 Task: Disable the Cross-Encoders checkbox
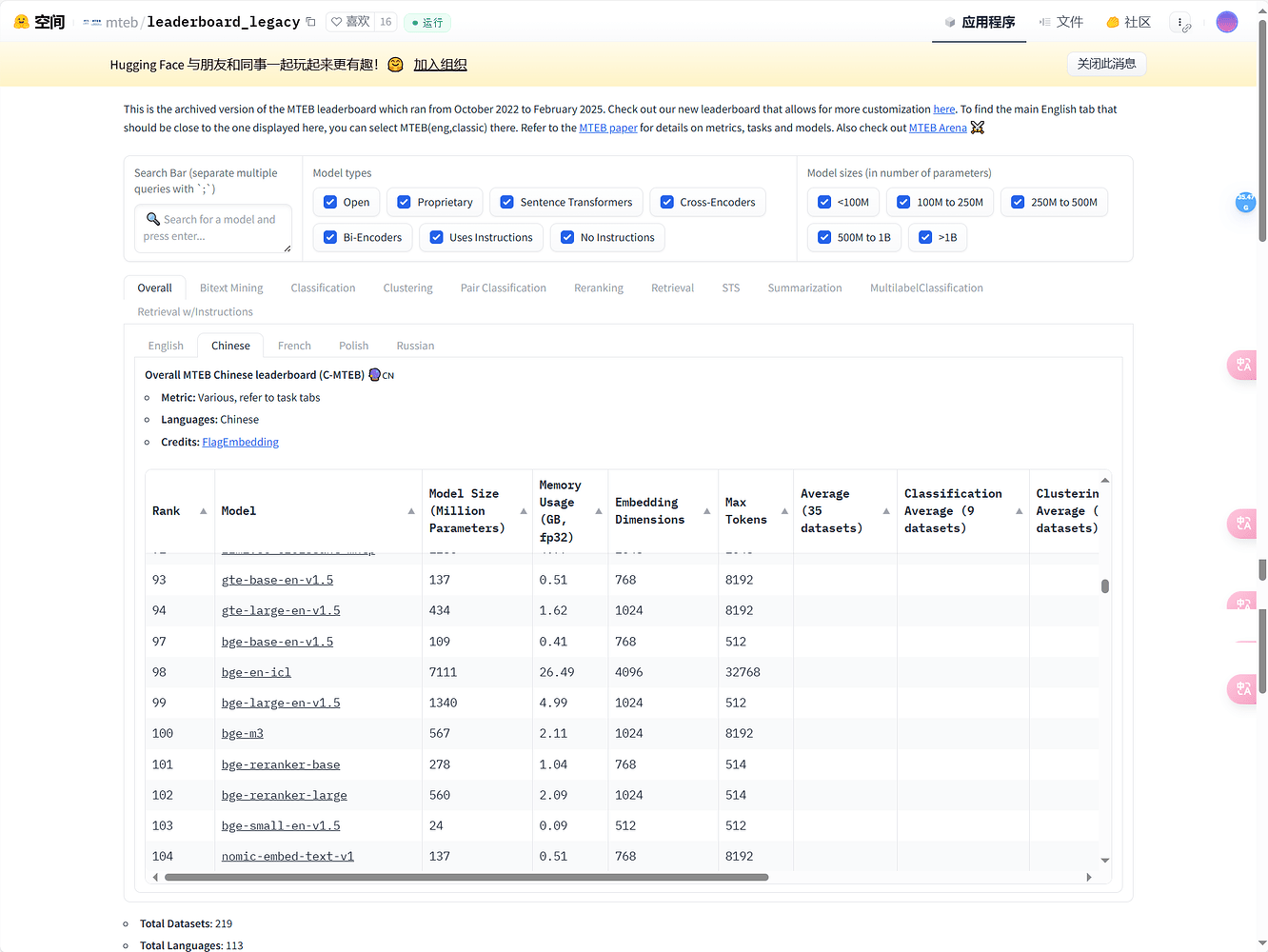click(667, 202)
